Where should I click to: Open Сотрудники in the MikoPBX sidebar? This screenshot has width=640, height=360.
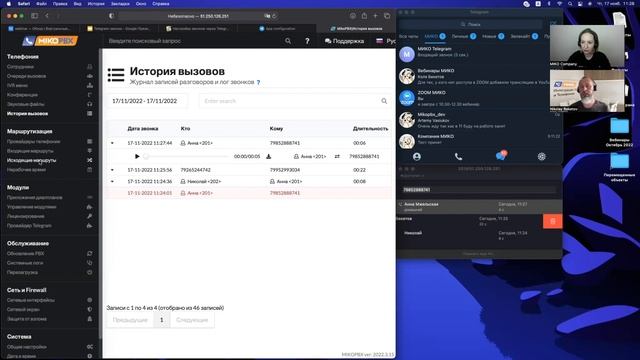(x=20, y=67)
